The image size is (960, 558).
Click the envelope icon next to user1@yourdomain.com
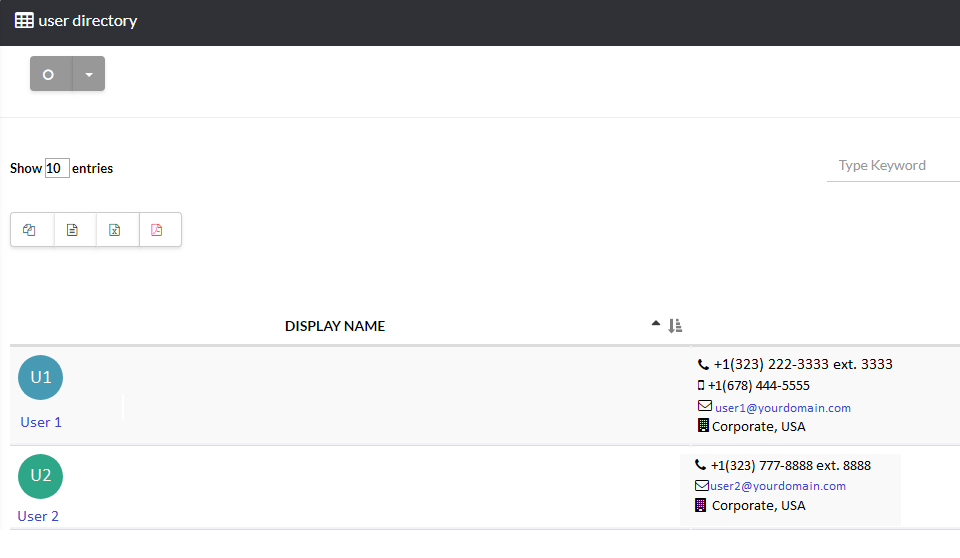tap(704, 407)
